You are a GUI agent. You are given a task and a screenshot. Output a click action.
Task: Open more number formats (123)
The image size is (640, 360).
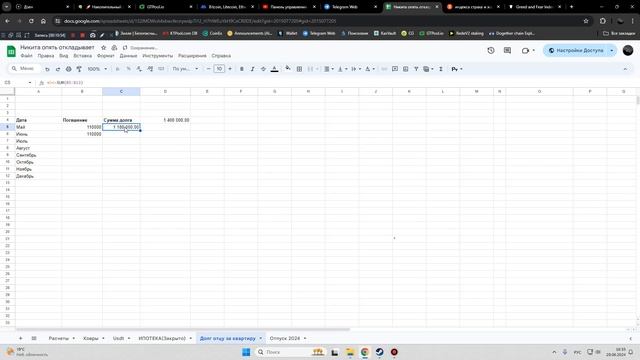point(161,69)
